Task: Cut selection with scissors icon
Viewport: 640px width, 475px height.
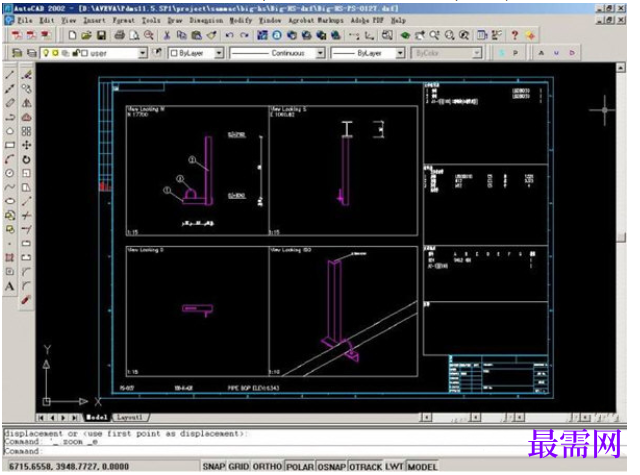Action: pos(167,36)
